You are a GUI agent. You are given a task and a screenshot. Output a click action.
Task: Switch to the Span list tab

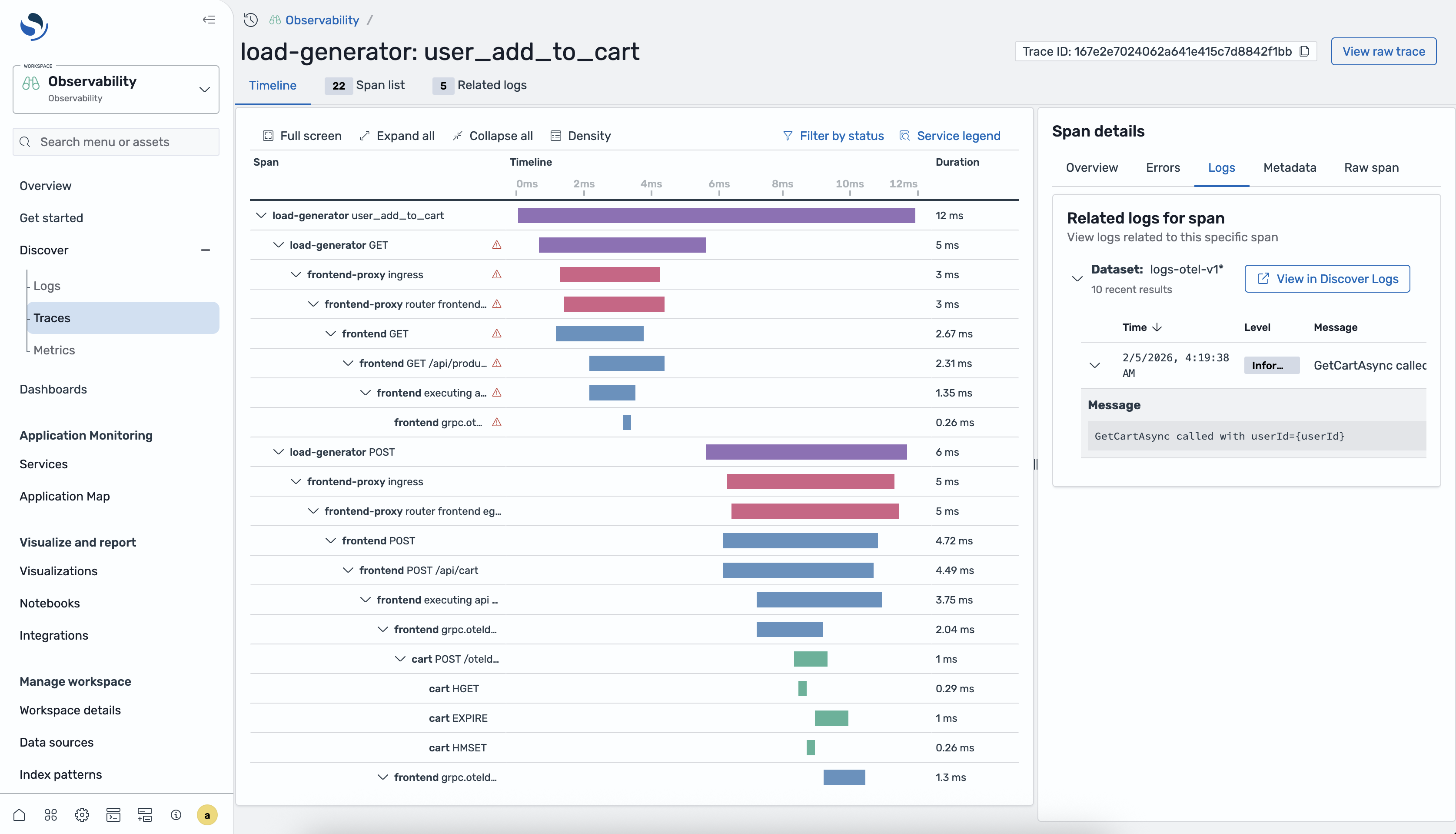click(380, 85)
